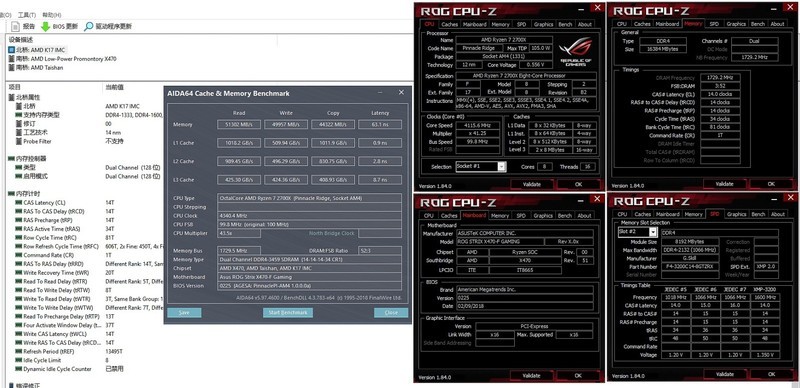Switch to Caches tab in CPU-Z CPU window
This screenshot has height=388, width=800.
point(449,24)
